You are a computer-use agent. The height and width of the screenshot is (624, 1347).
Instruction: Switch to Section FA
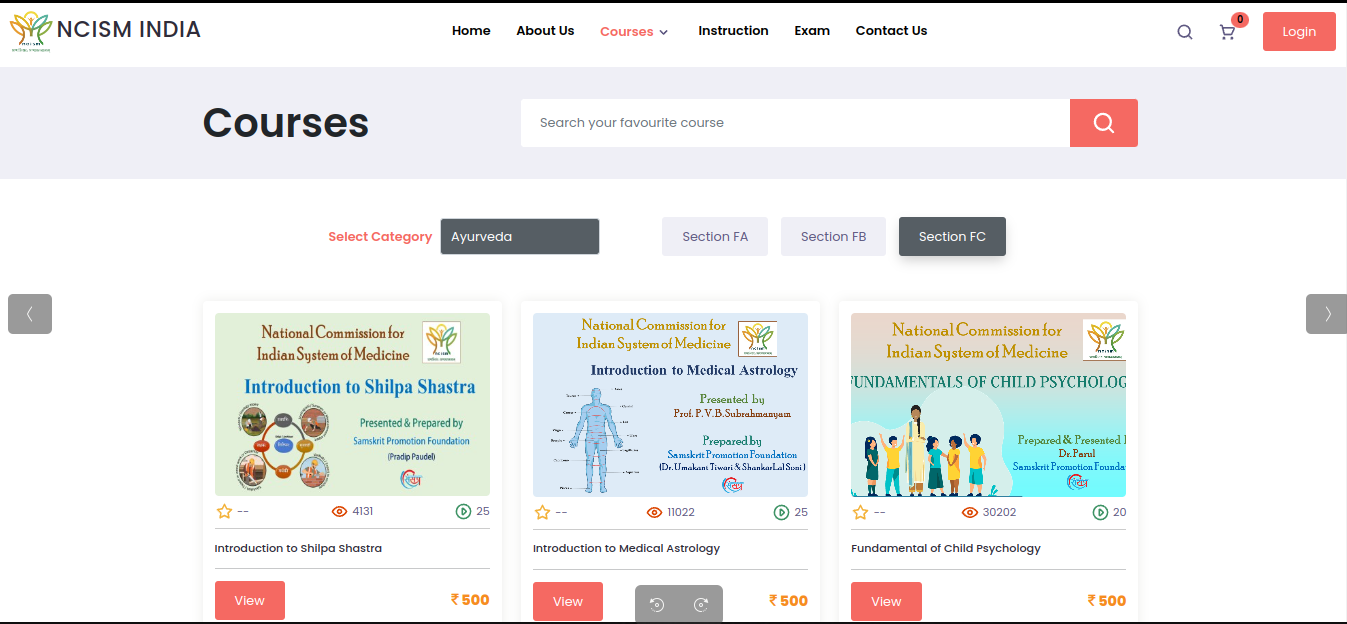tap(715, 237)
